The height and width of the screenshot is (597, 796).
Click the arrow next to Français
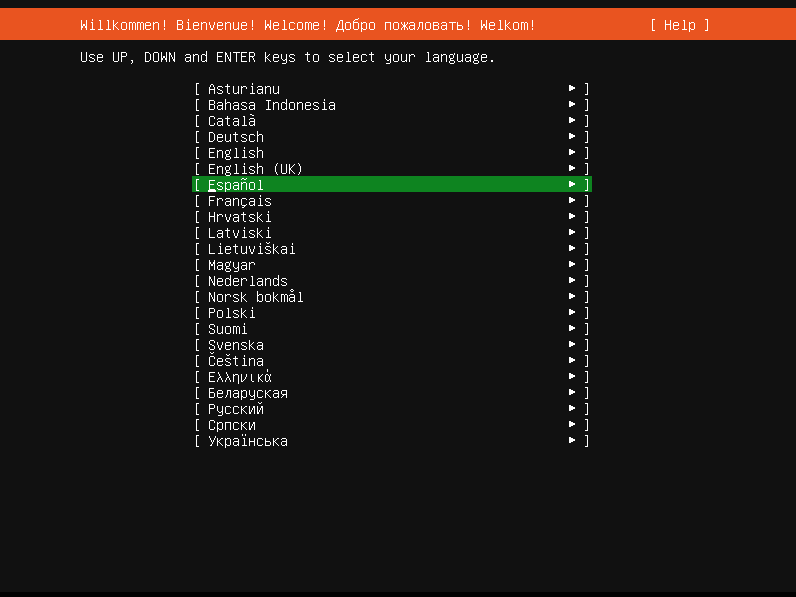click(572, 201)
